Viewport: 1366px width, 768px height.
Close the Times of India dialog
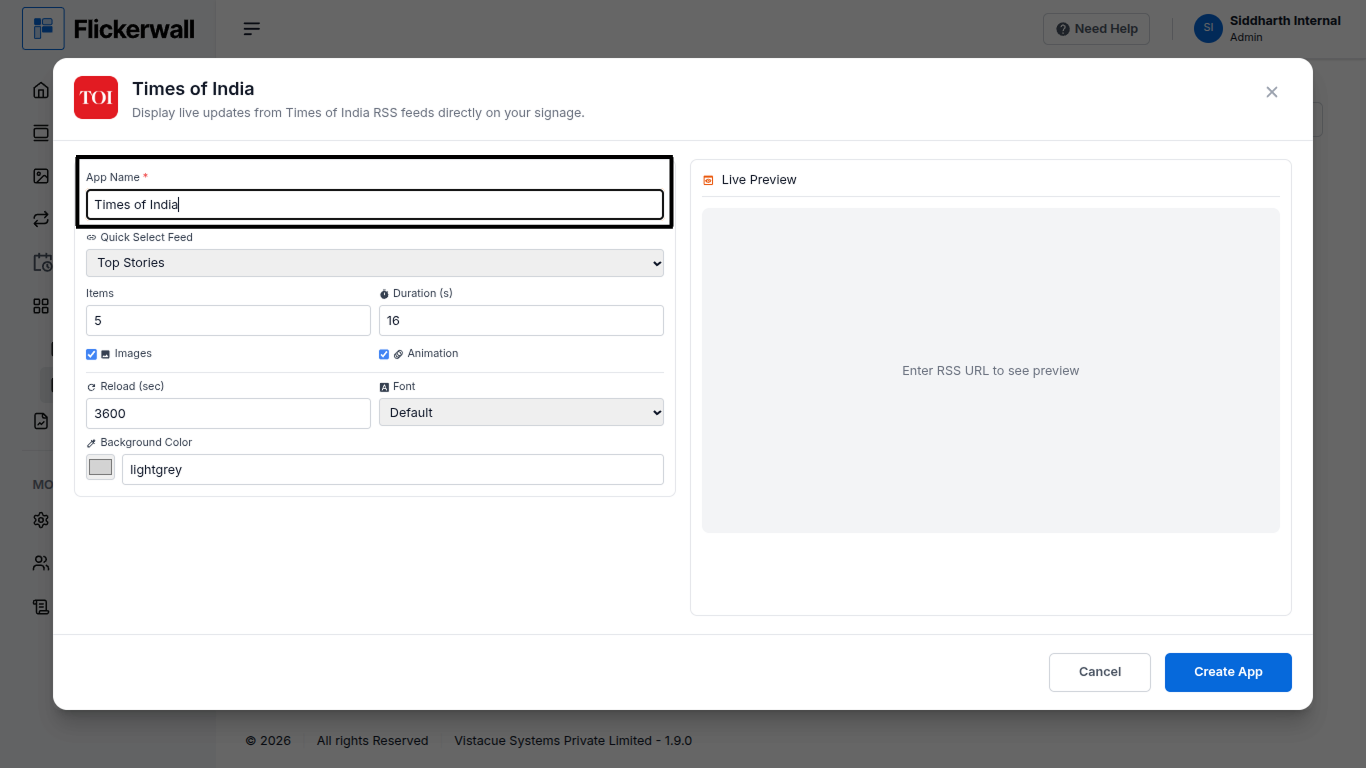tap(1272, 92)
